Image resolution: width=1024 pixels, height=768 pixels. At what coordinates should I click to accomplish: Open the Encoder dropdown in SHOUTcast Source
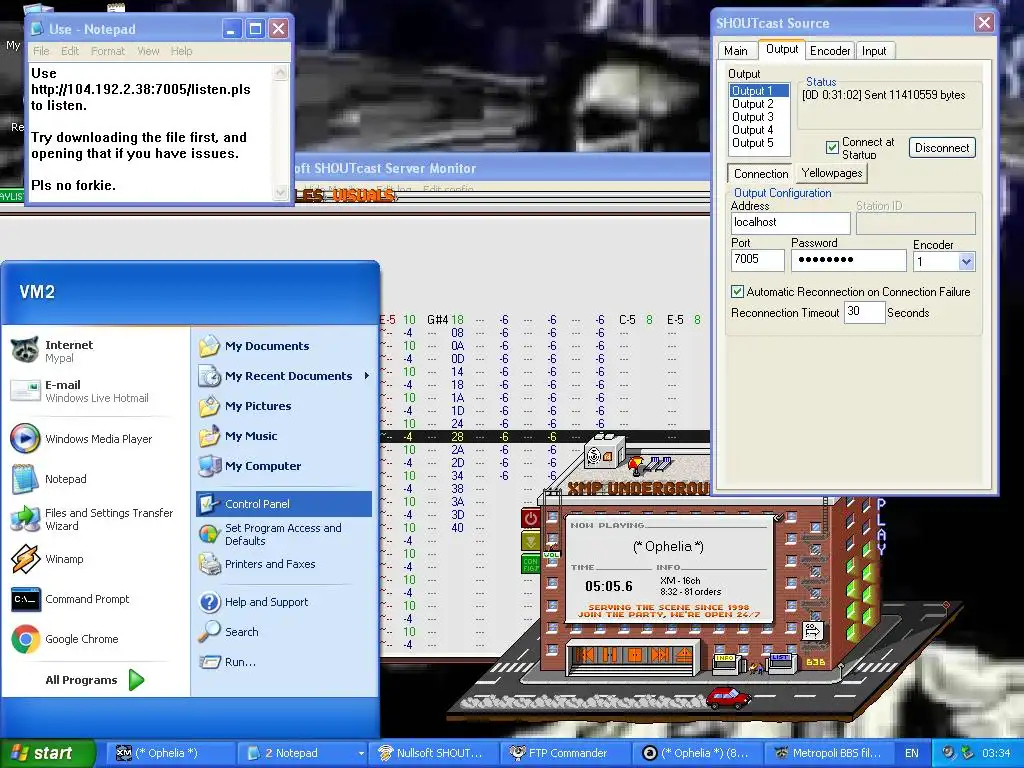[x=967, y=262]
